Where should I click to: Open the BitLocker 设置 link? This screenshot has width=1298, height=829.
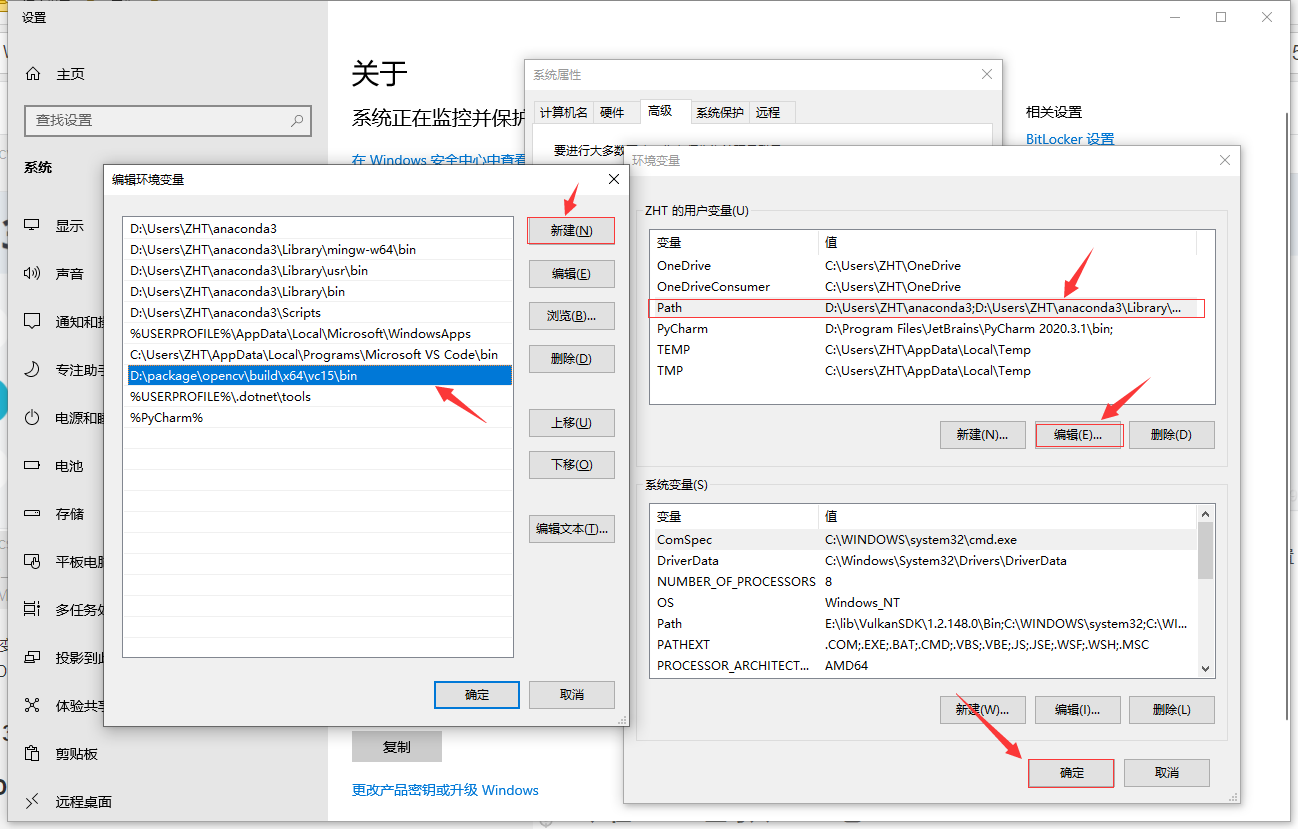click(x=1070, y=139)
